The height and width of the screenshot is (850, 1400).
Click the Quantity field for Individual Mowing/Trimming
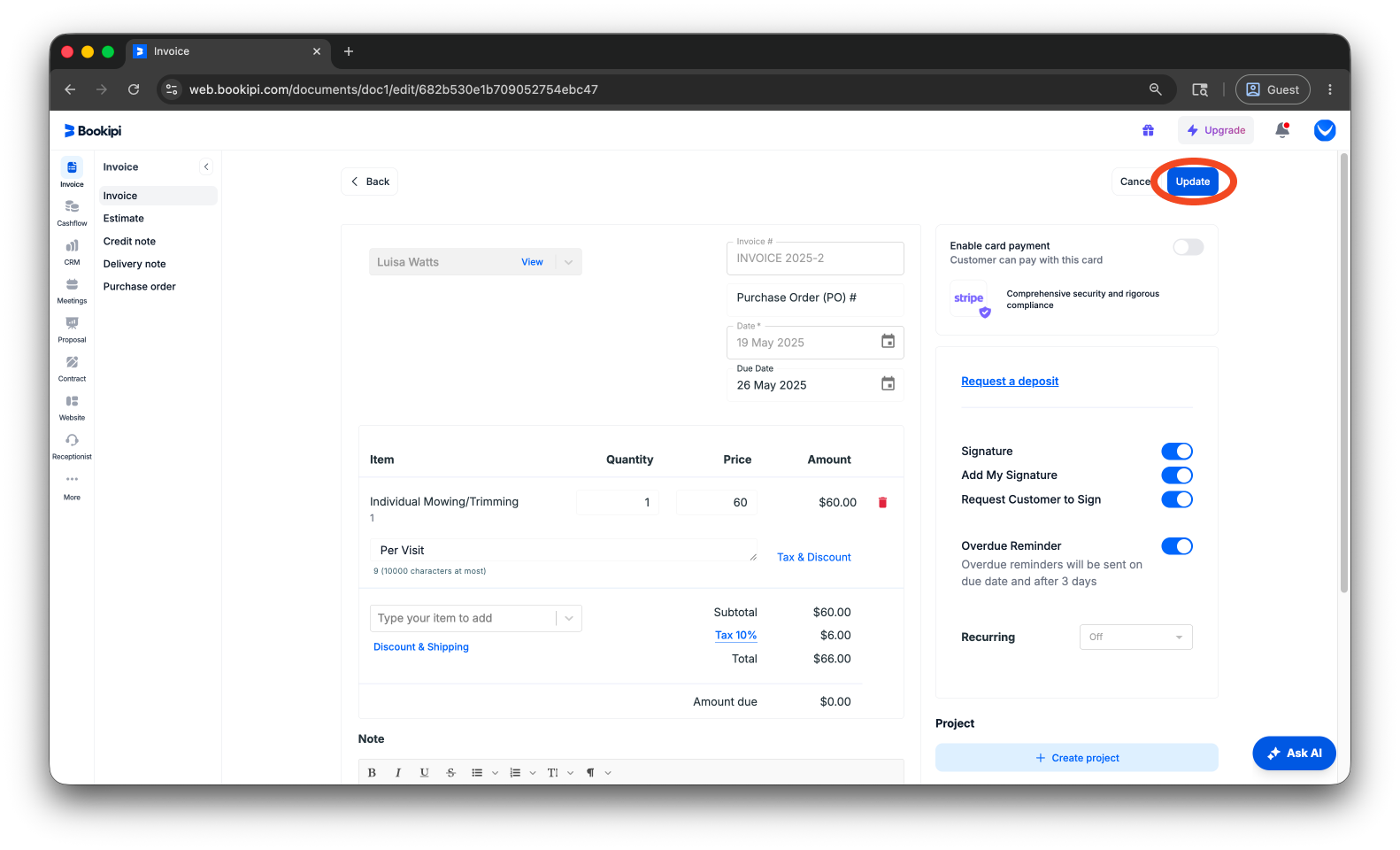618,502
